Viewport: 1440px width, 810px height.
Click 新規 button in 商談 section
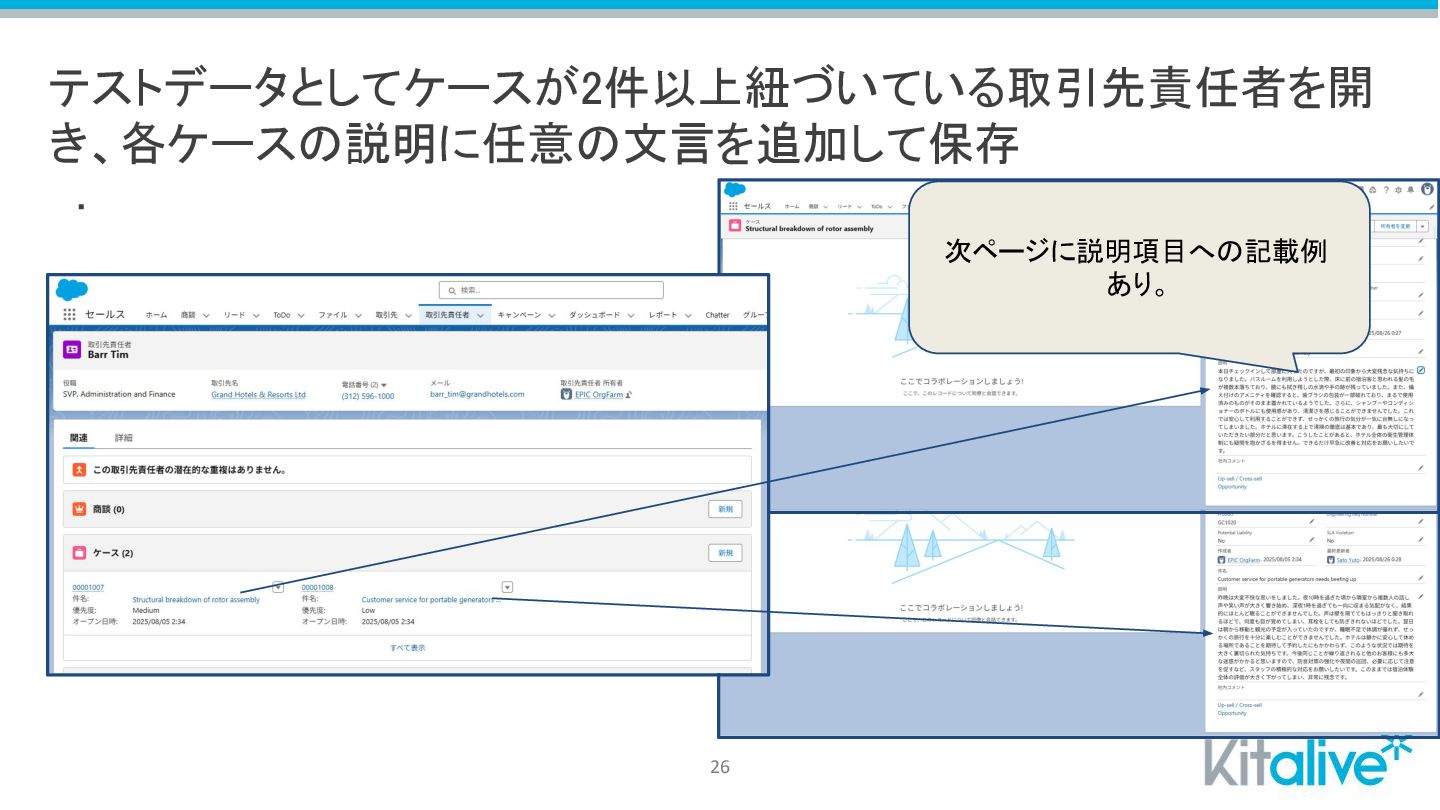(726, 509)
